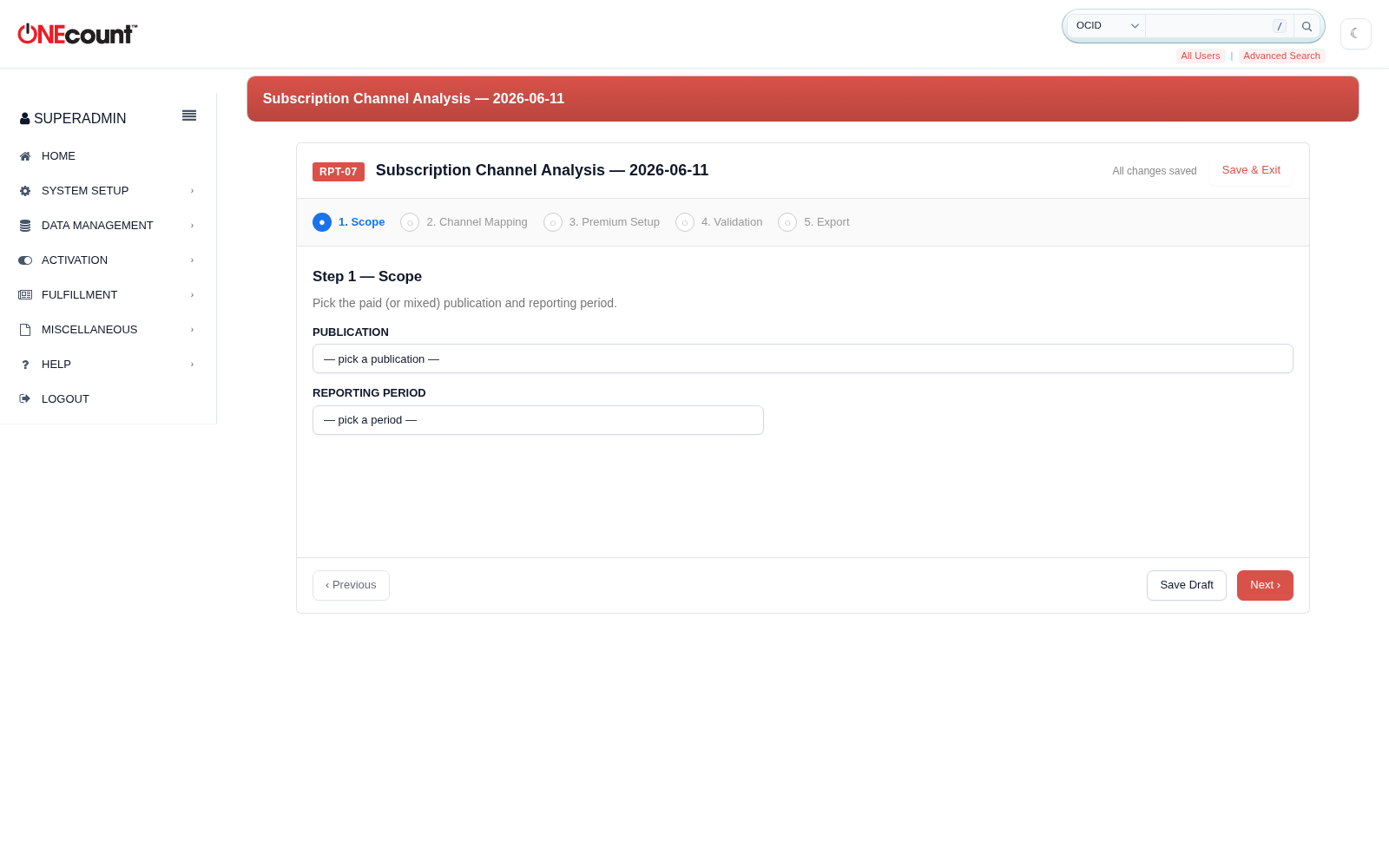Click the Logout exit icon
Viewport: 1389px width, 868px height.
(x=25, y=399)
